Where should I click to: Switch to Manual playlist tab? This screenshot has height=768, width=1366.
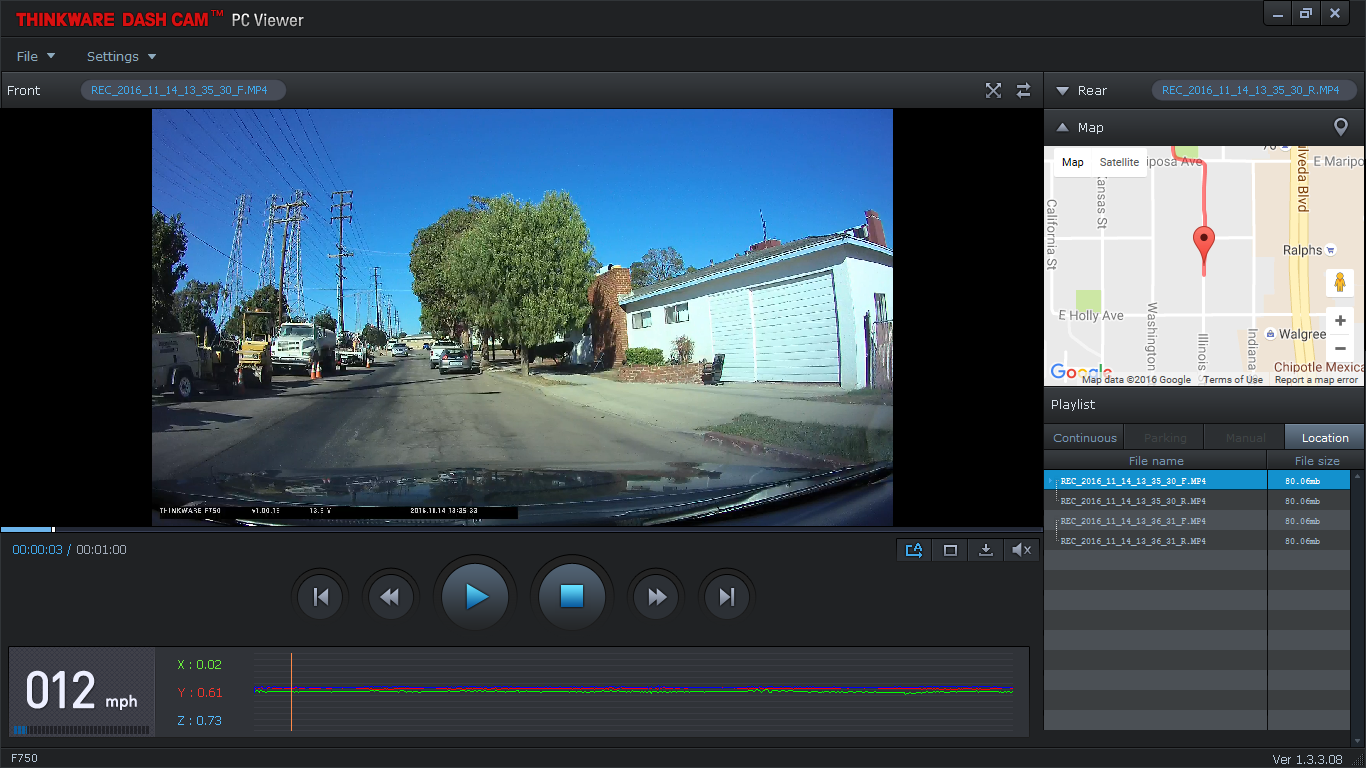click(x=1245, y=437)
